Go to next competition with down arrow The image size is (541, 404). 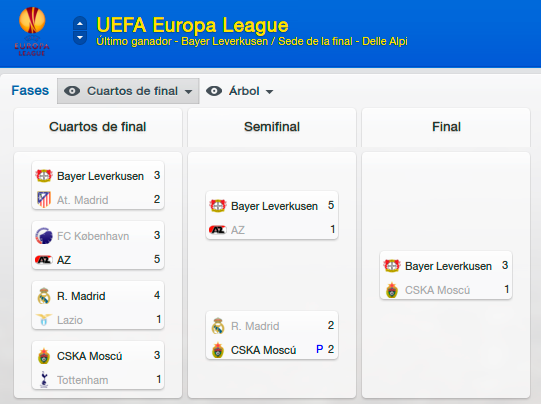point(80,37)
